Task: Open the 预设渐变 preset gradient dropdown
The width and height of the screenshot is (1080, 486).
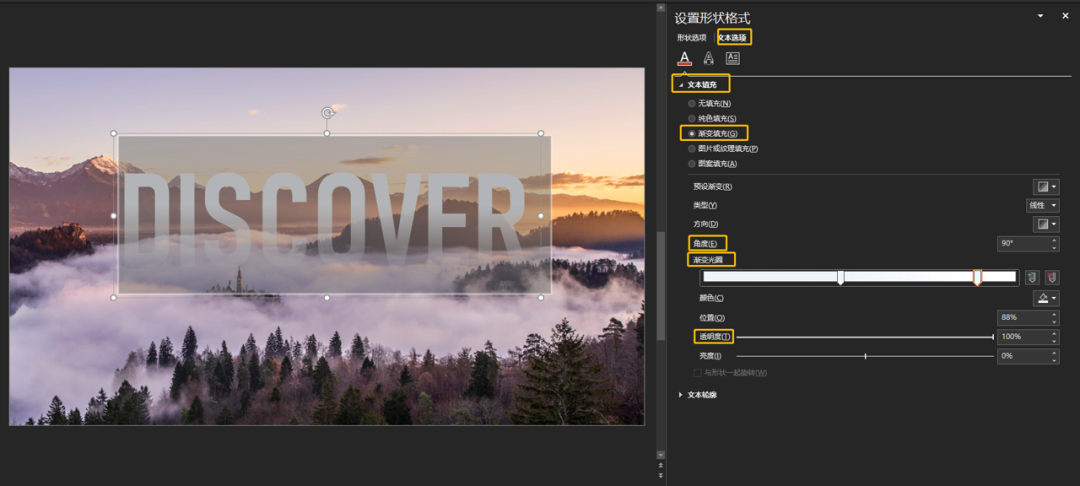Action: coord(1045,186)
